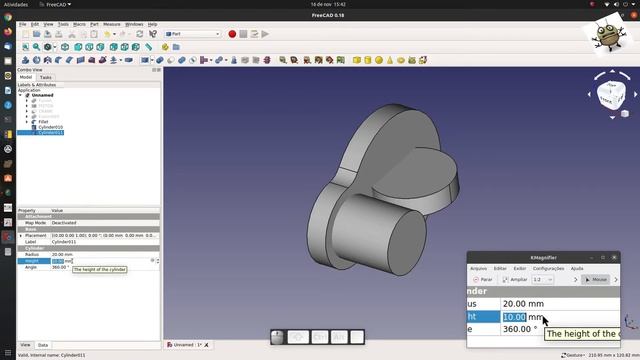Expand the Placement property row
640x360 pixels.
pos(21,236)
